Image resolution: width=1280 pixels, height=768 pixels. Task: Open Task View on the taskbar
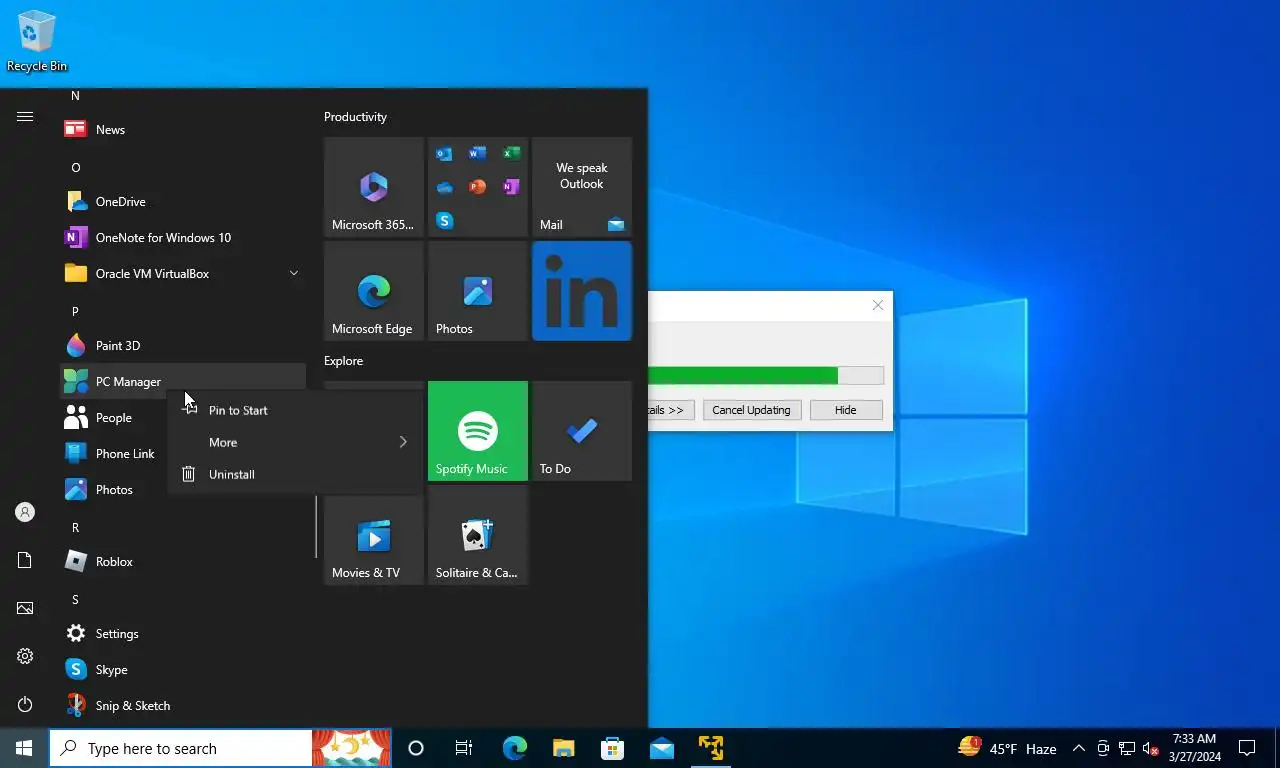[x=464, y=748]
